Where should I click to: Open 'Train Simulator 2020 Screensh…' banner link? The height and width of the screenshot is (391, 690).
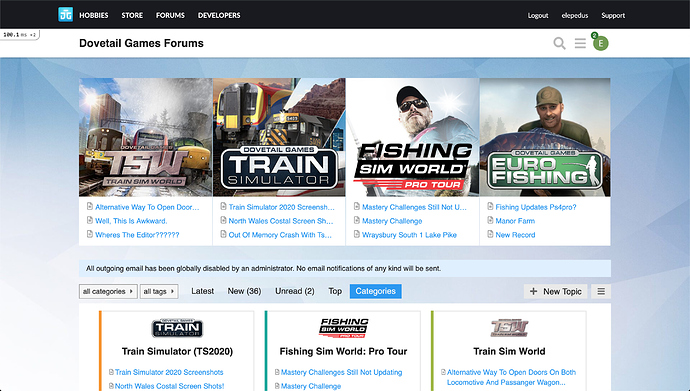tap(282, 207)
